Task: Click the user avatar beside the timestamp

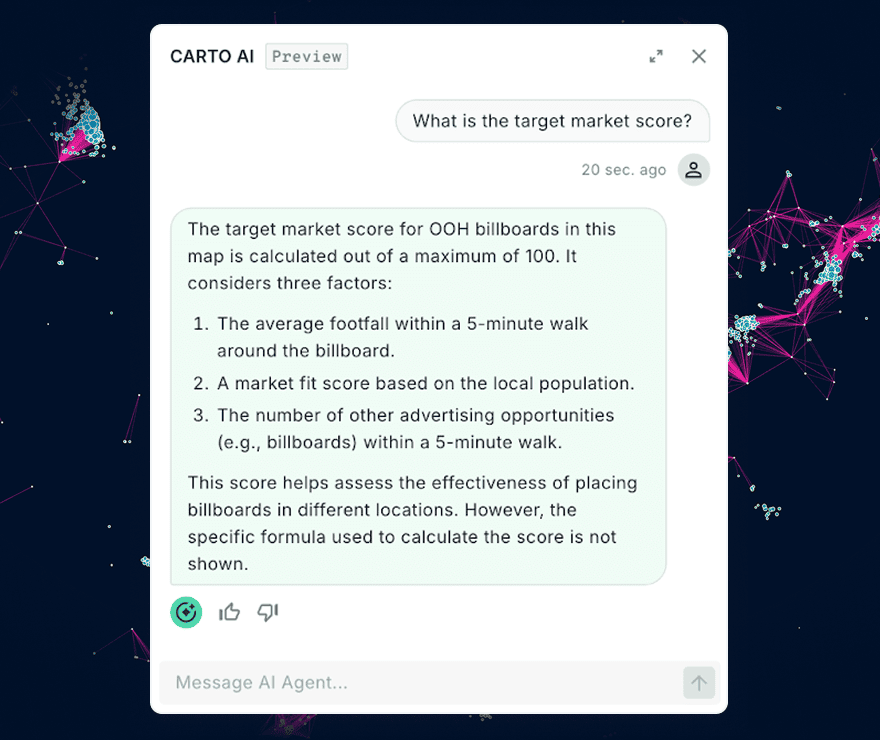Action: [694, 170]
